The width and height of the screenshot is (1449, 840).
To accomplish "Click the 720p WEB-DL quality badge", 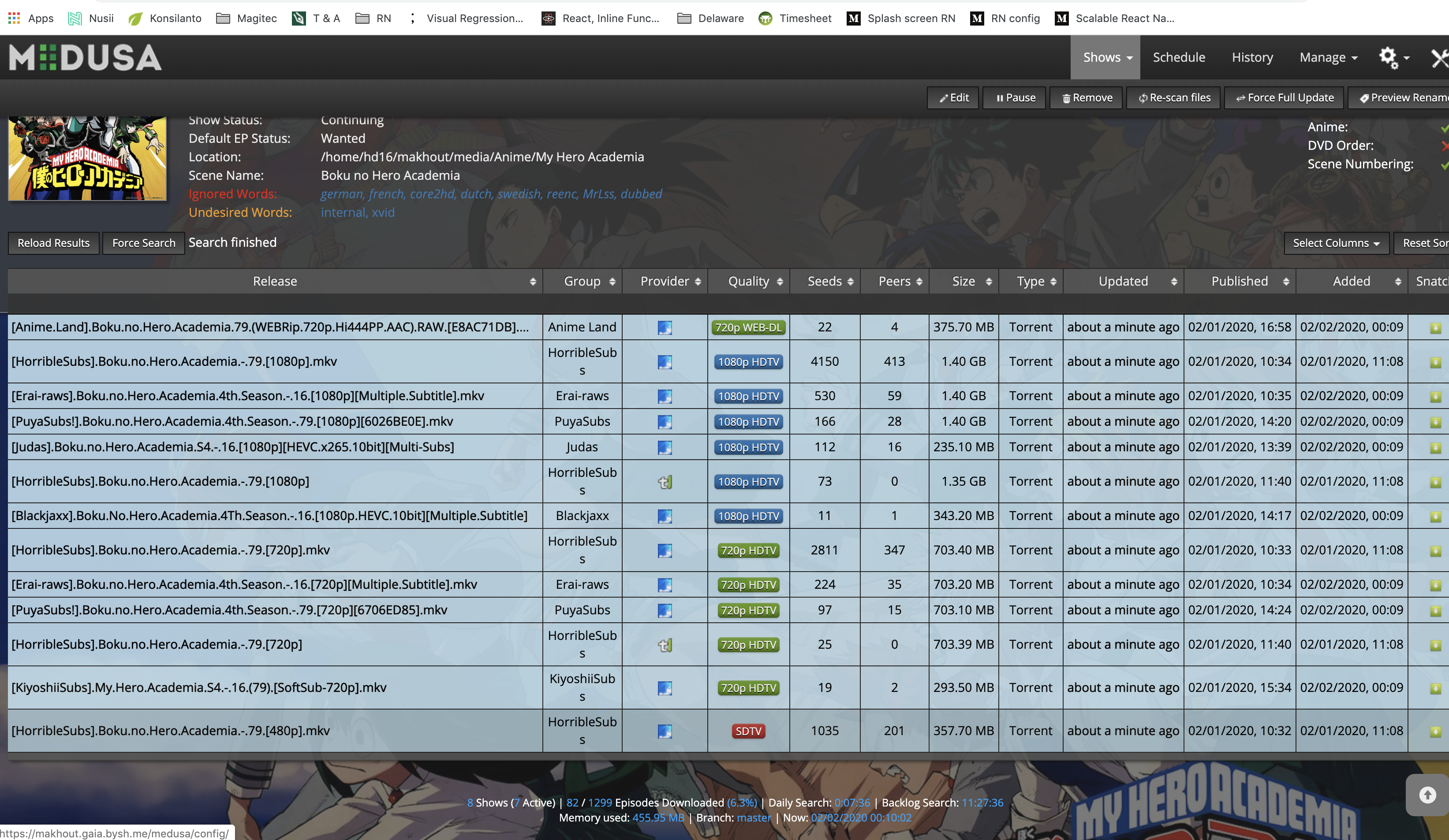I will point(749,327).
